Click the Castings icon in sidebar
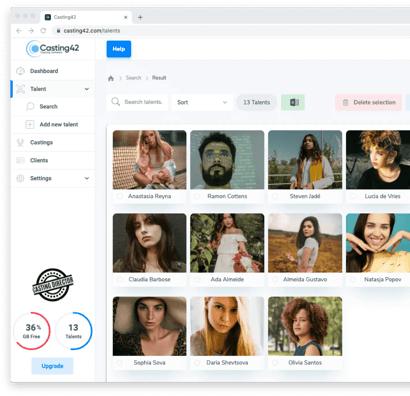The height and width of the screenshot is (396, 410). (20, 142)
